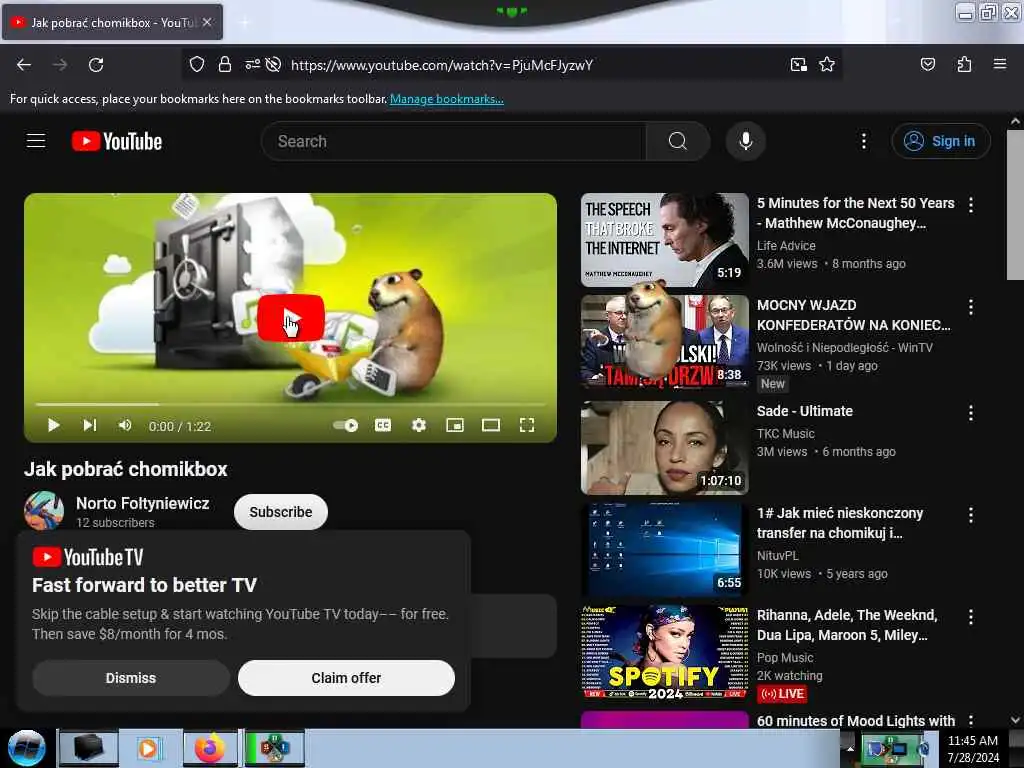Viewport: 1024px width, 768px height.
Task: Skip to next video
Action: click(x=89, y=425)
